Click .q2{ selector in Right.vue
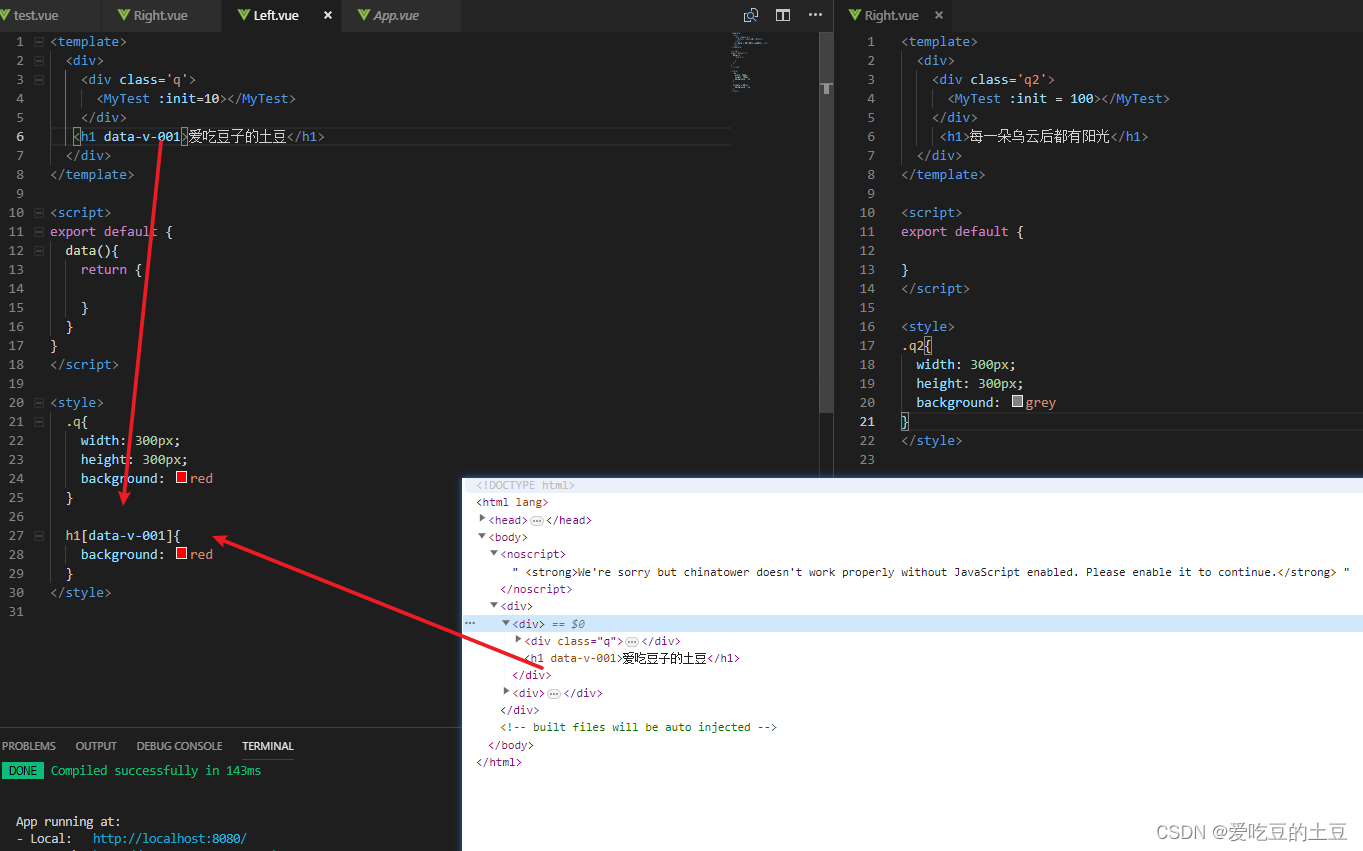 pos(916,346)
